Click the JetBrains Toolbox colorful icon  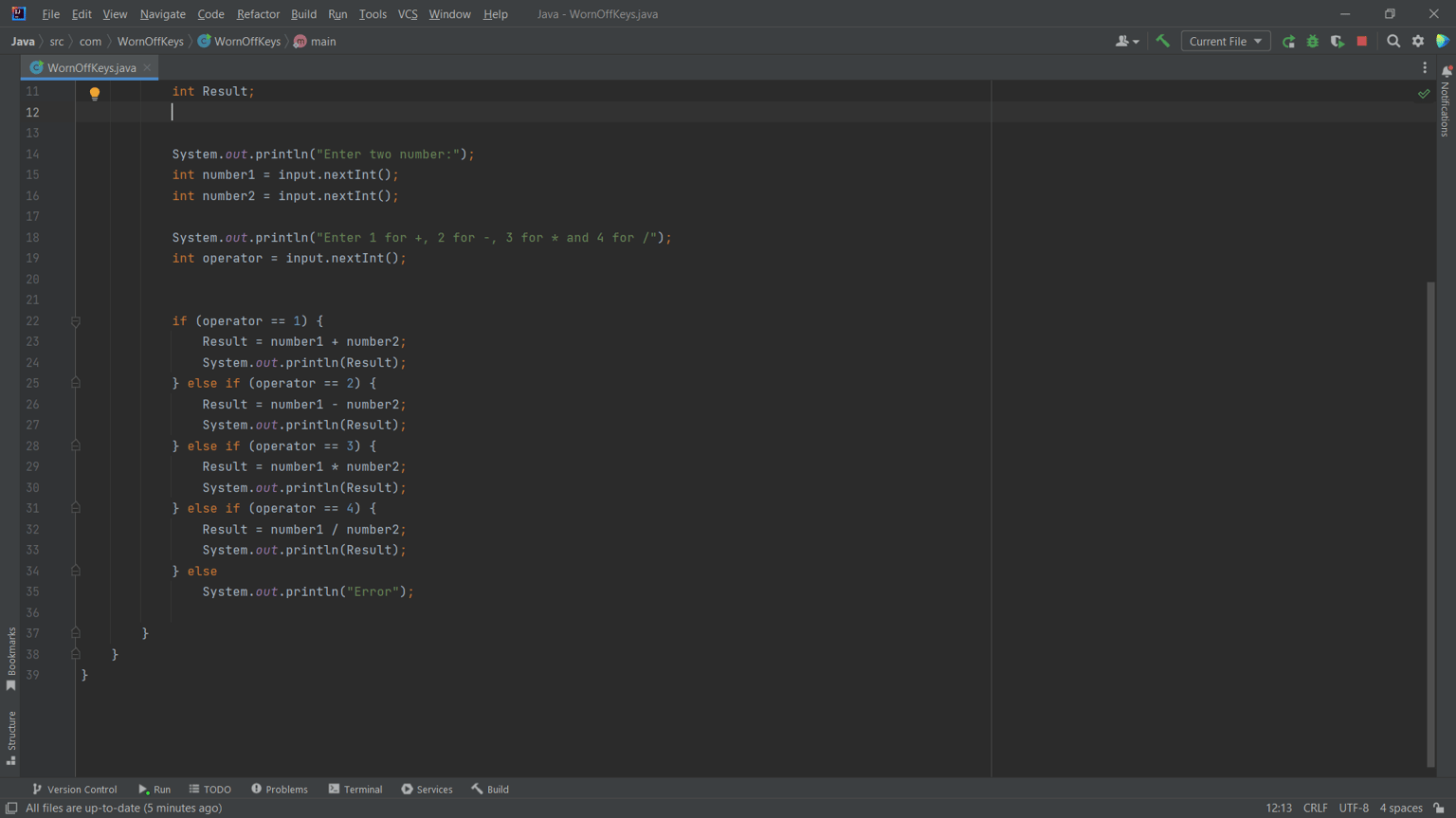pos(1443,41)
